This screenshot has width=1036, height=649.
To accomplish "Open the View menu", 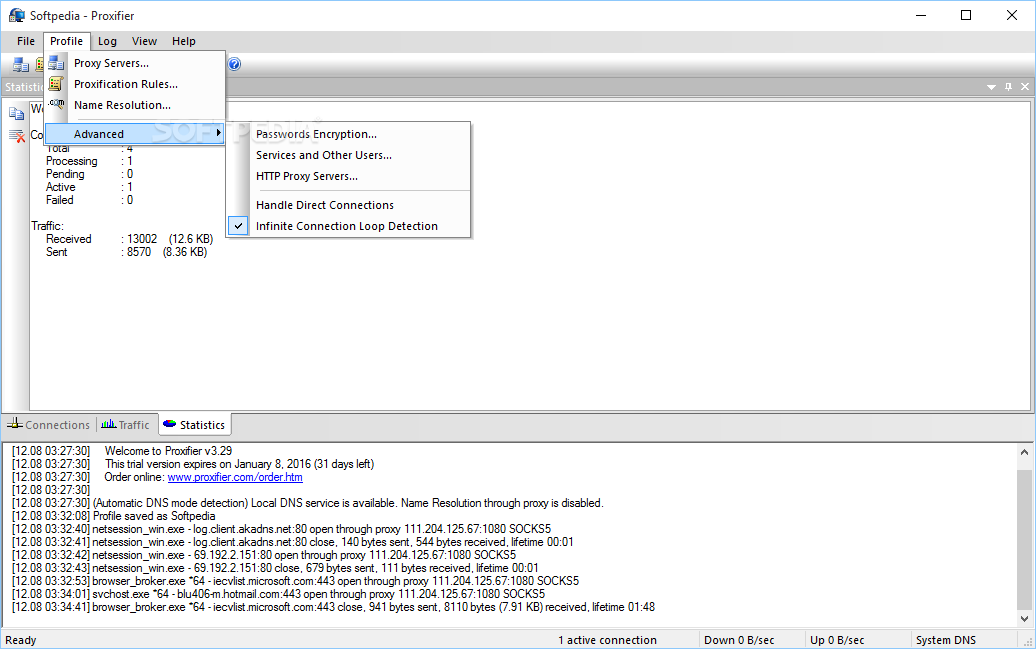I will 144,41.
